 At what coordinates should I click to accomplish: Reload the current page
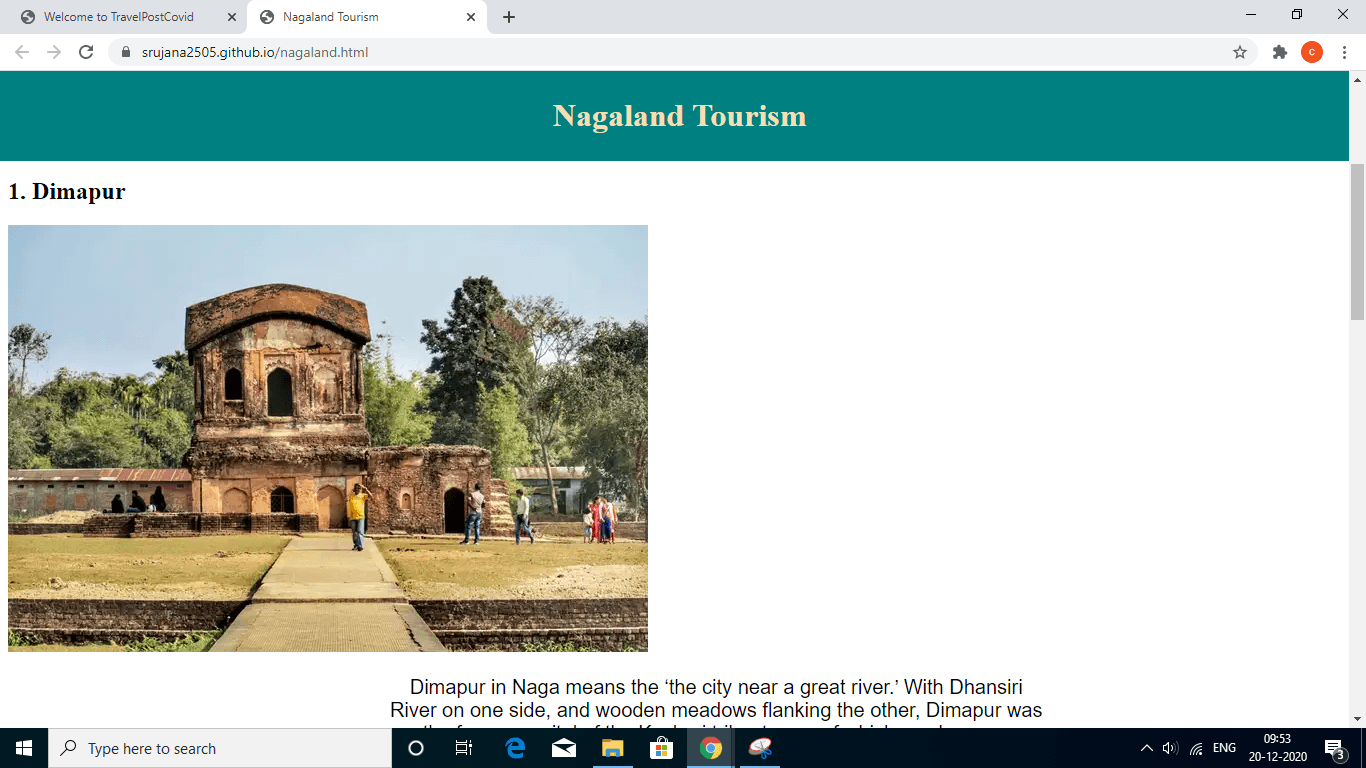pos(86,52)
